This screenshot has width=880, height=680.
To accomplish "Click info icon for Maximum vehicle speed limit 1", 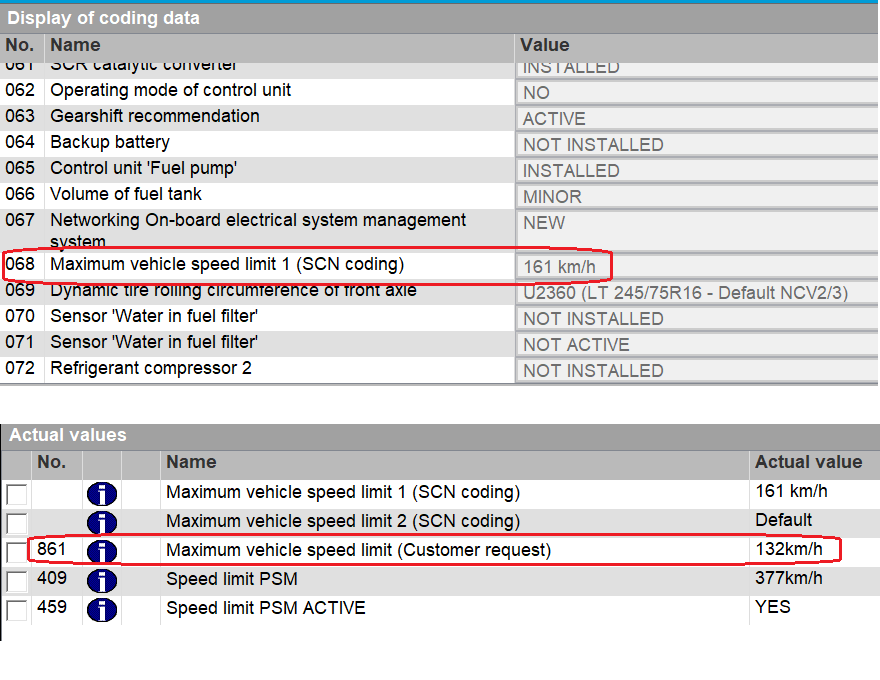I will [x=102, y=493].
